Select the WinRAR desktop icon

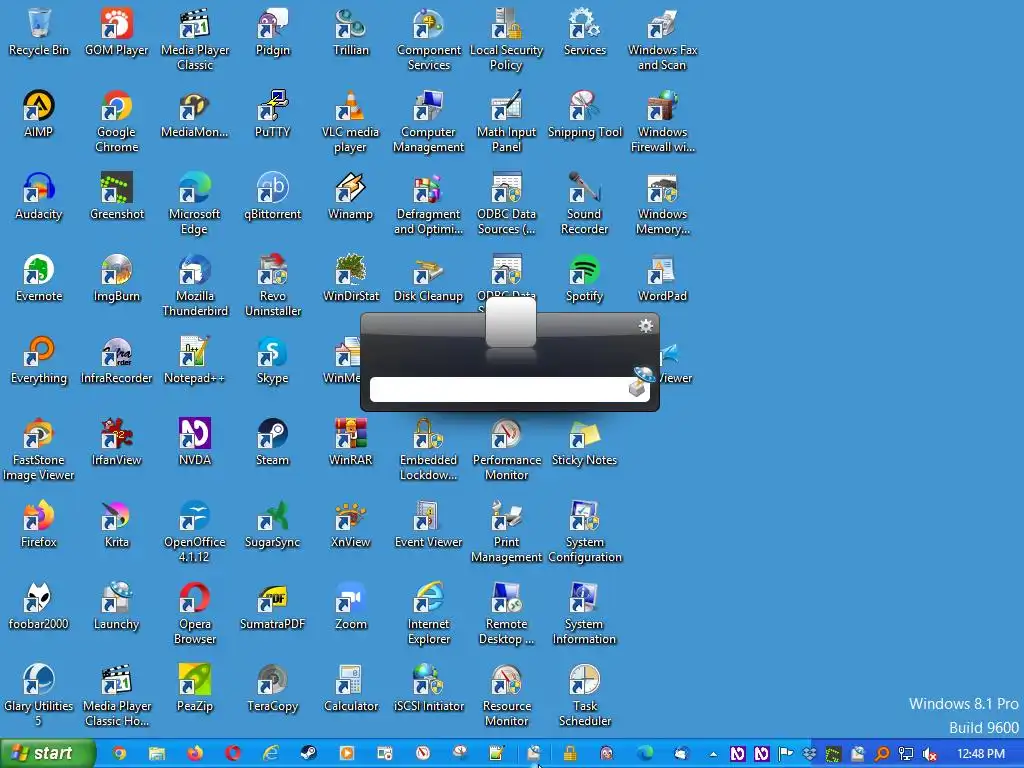[x=351, y=443]
